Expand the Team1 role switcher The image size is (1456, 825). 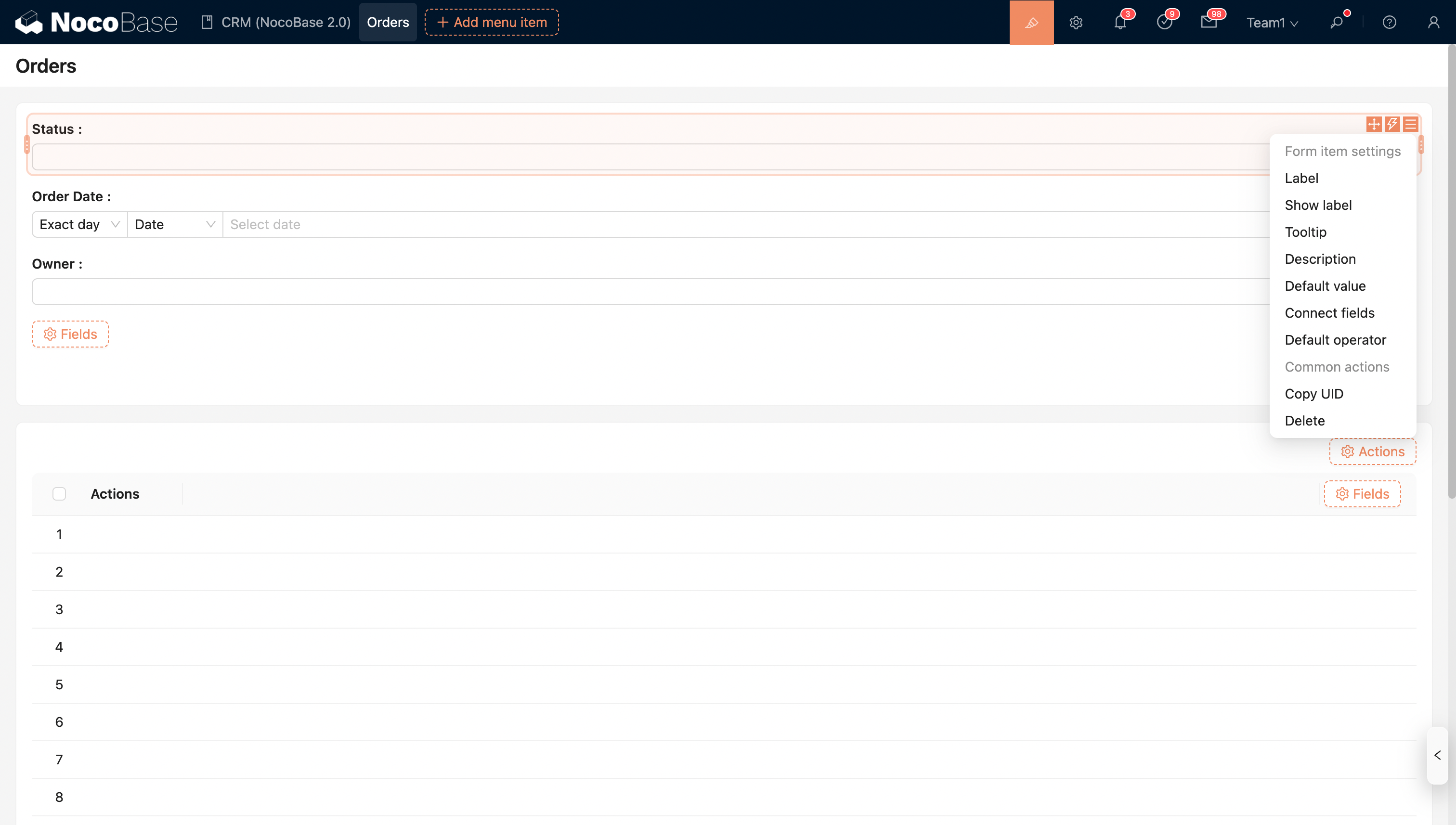pos(1272,23)
